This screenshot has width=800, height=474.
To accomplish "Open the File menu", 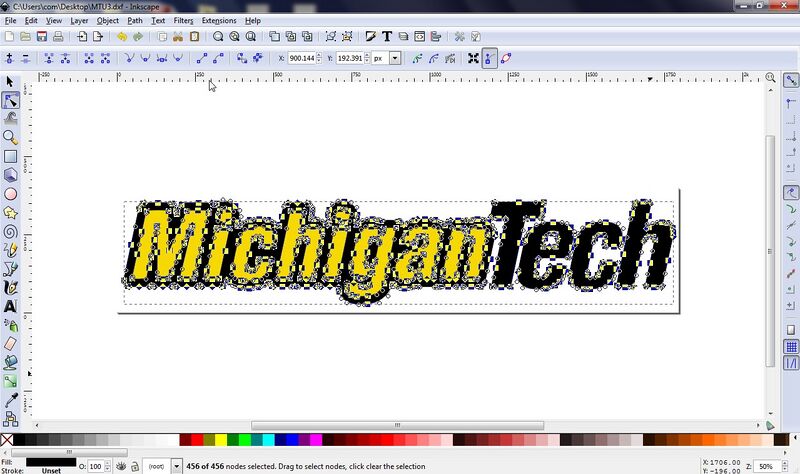I will point(10,20).
